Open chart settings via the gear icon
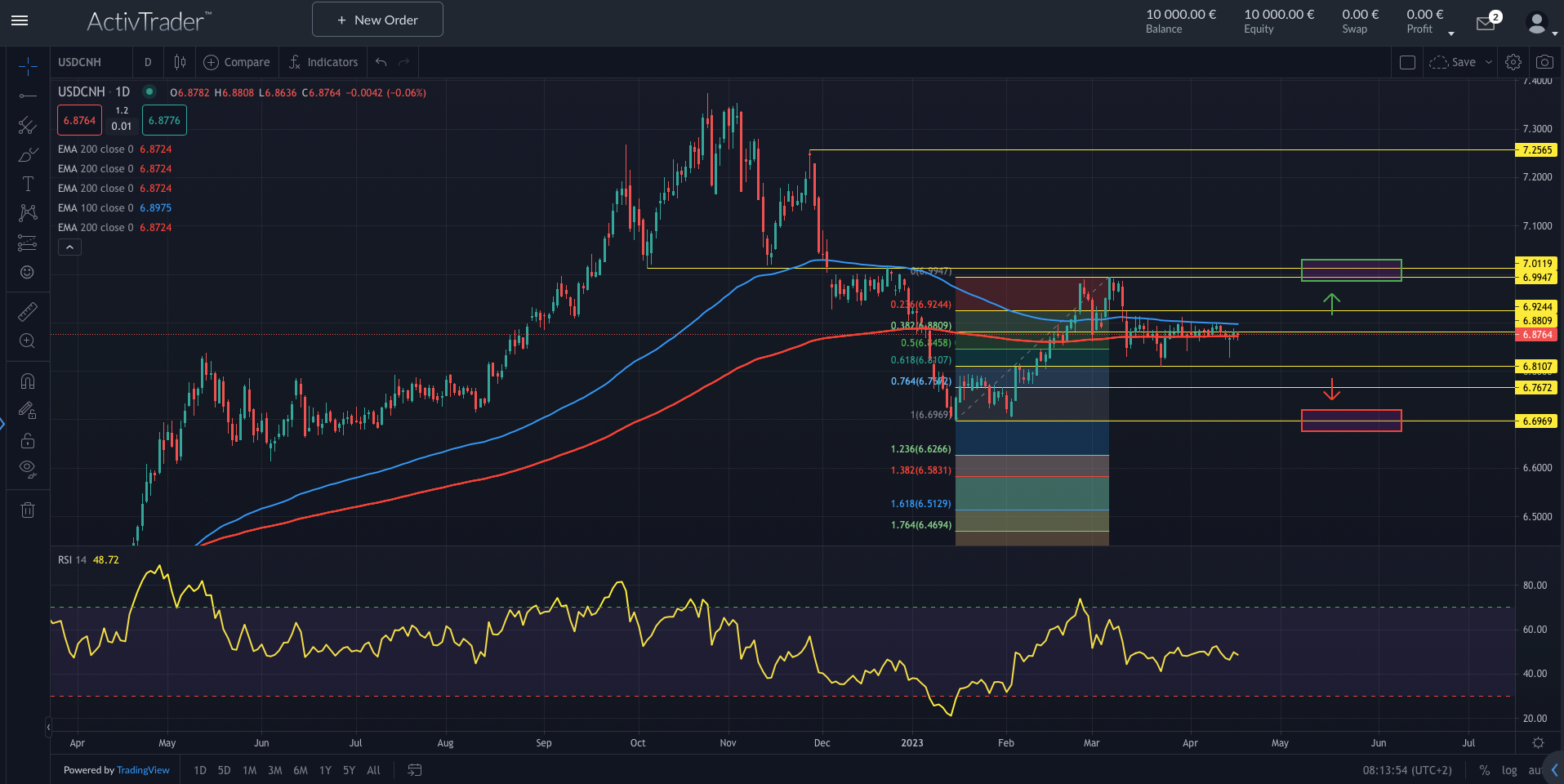The width and height of the screenshot is (1564, 784). (x=1513, y=61)
